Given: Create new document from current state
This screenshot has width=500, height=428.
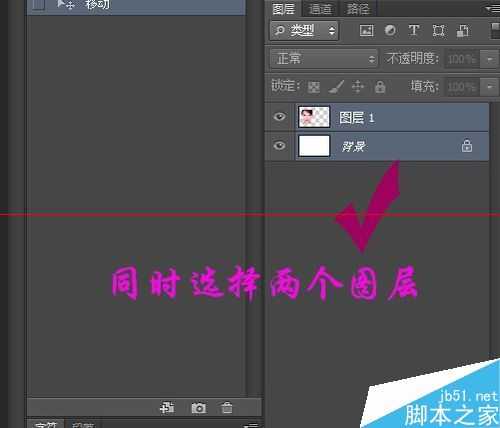Looking at the screenshot, I should point(167,407).
